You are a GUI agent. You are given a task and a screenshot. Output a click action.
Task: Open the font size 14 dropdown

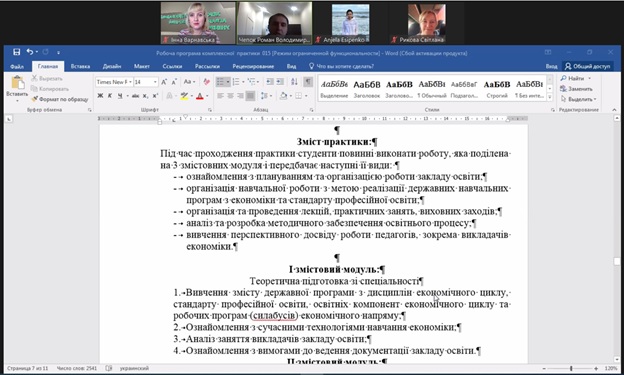[x=146, y=82]
